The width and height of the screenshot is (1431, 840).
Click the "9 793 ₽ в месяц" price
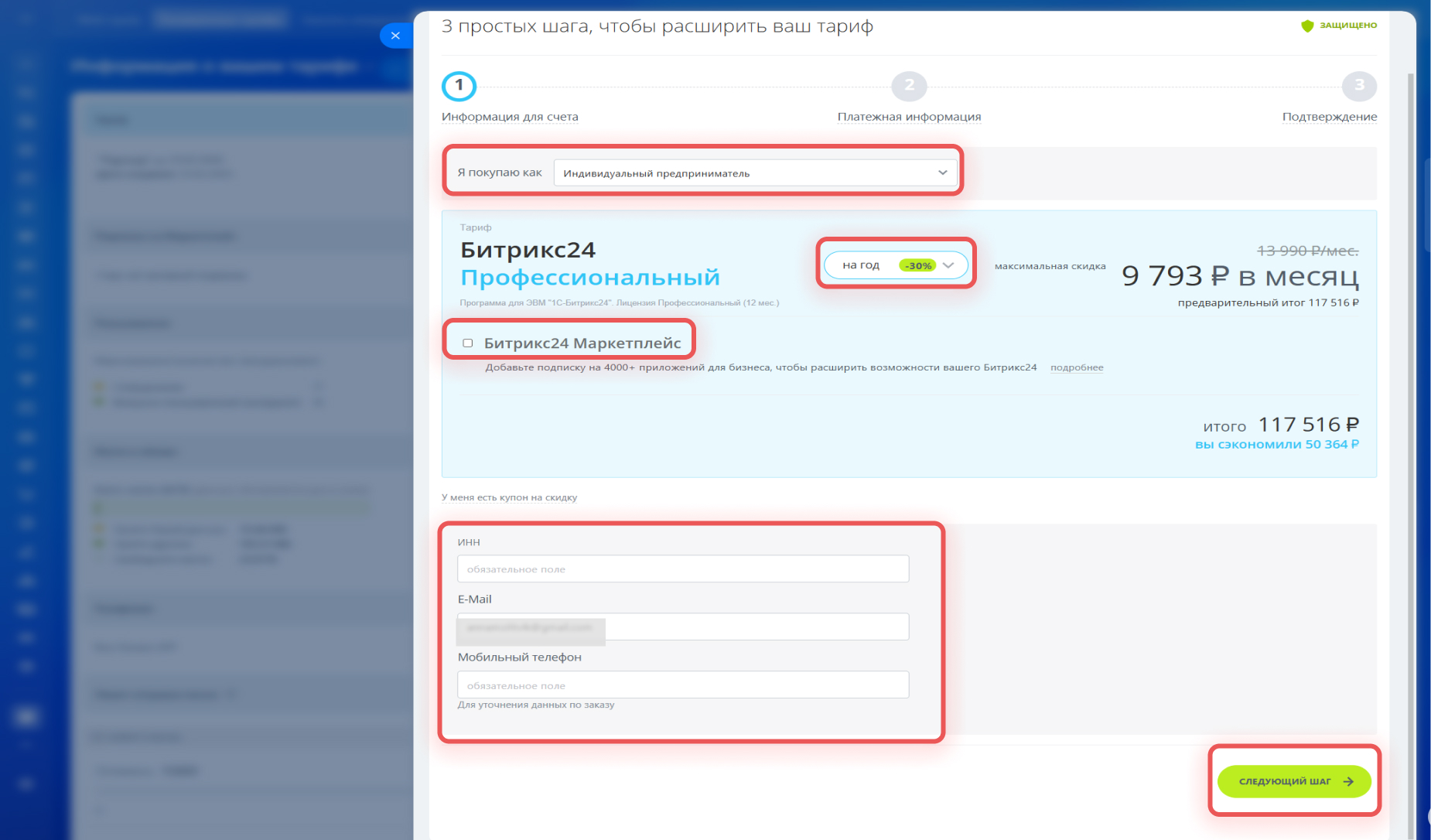1240,275
